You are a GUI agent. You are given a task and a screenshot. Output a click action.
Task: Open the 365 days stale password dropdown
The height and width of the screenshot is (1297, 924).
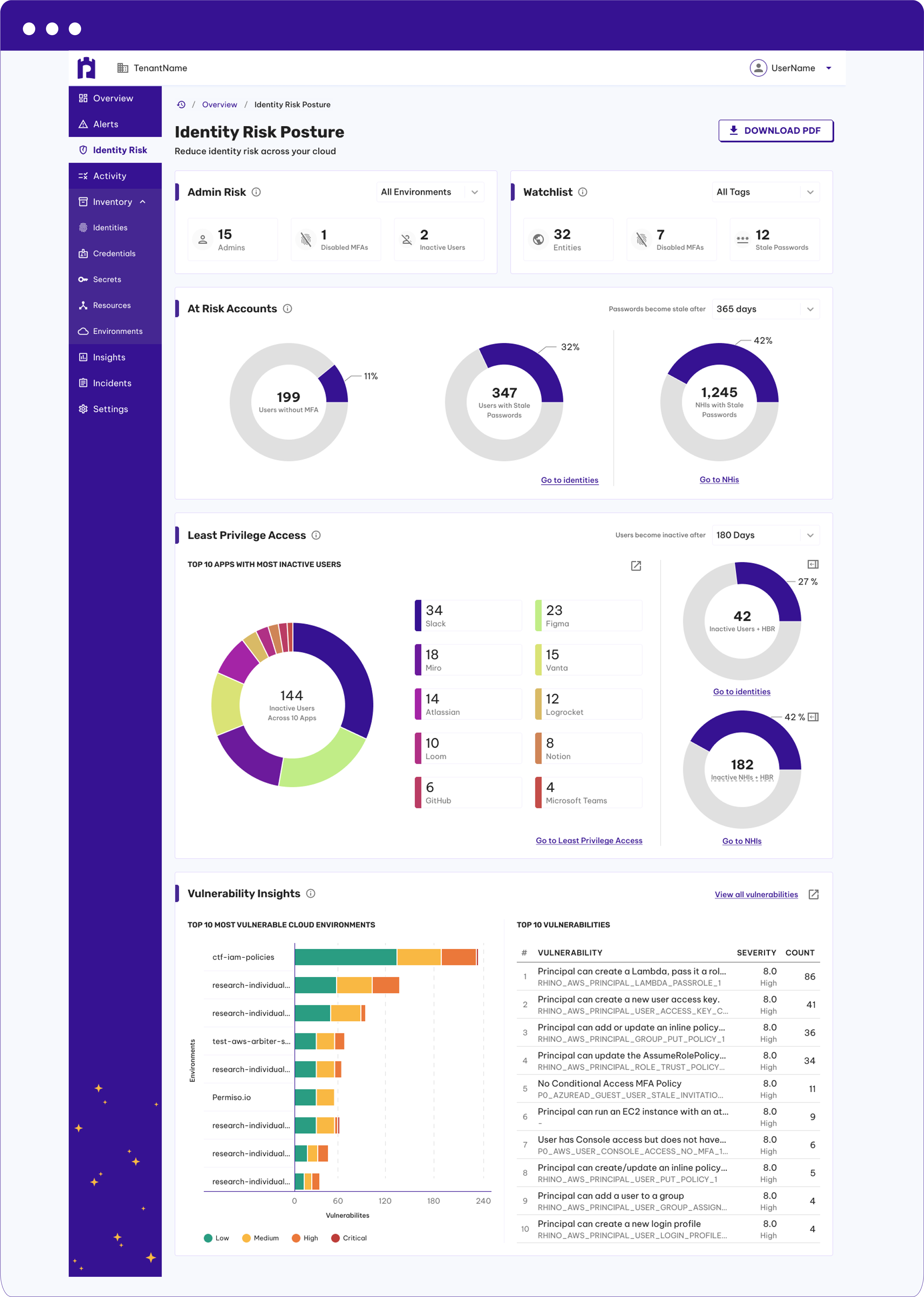pyautogui.click(x=766, y=309)
